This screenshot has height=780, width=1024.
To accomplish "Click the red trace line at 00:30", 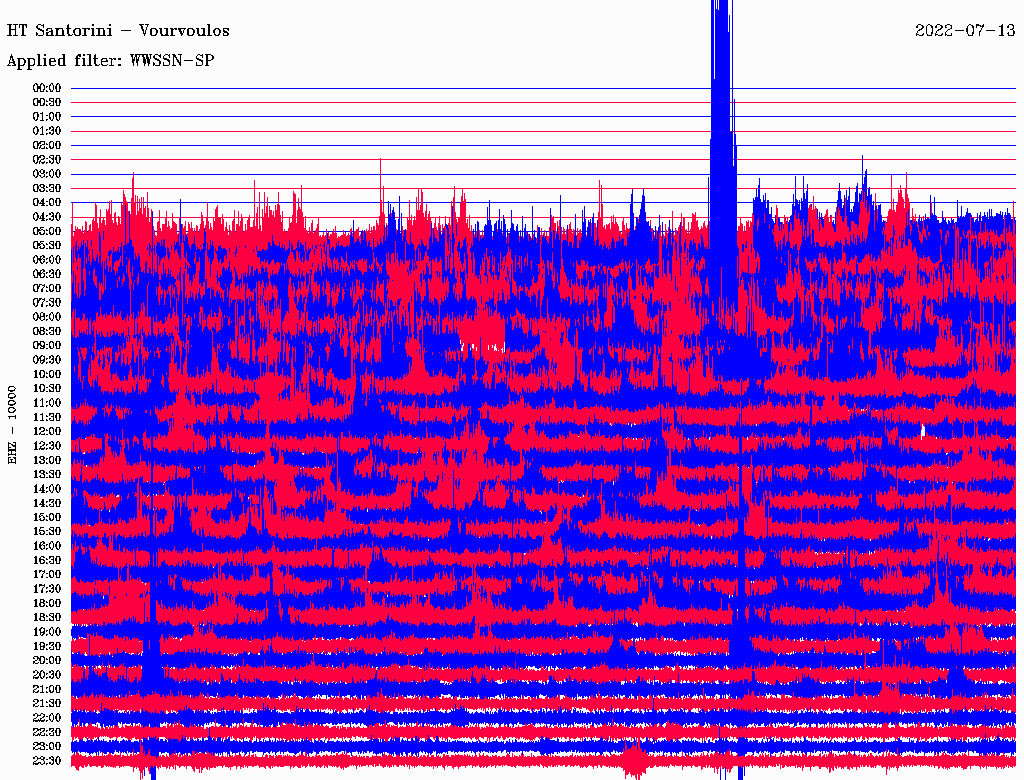I will pyautogui.click(x=400, y=102).
